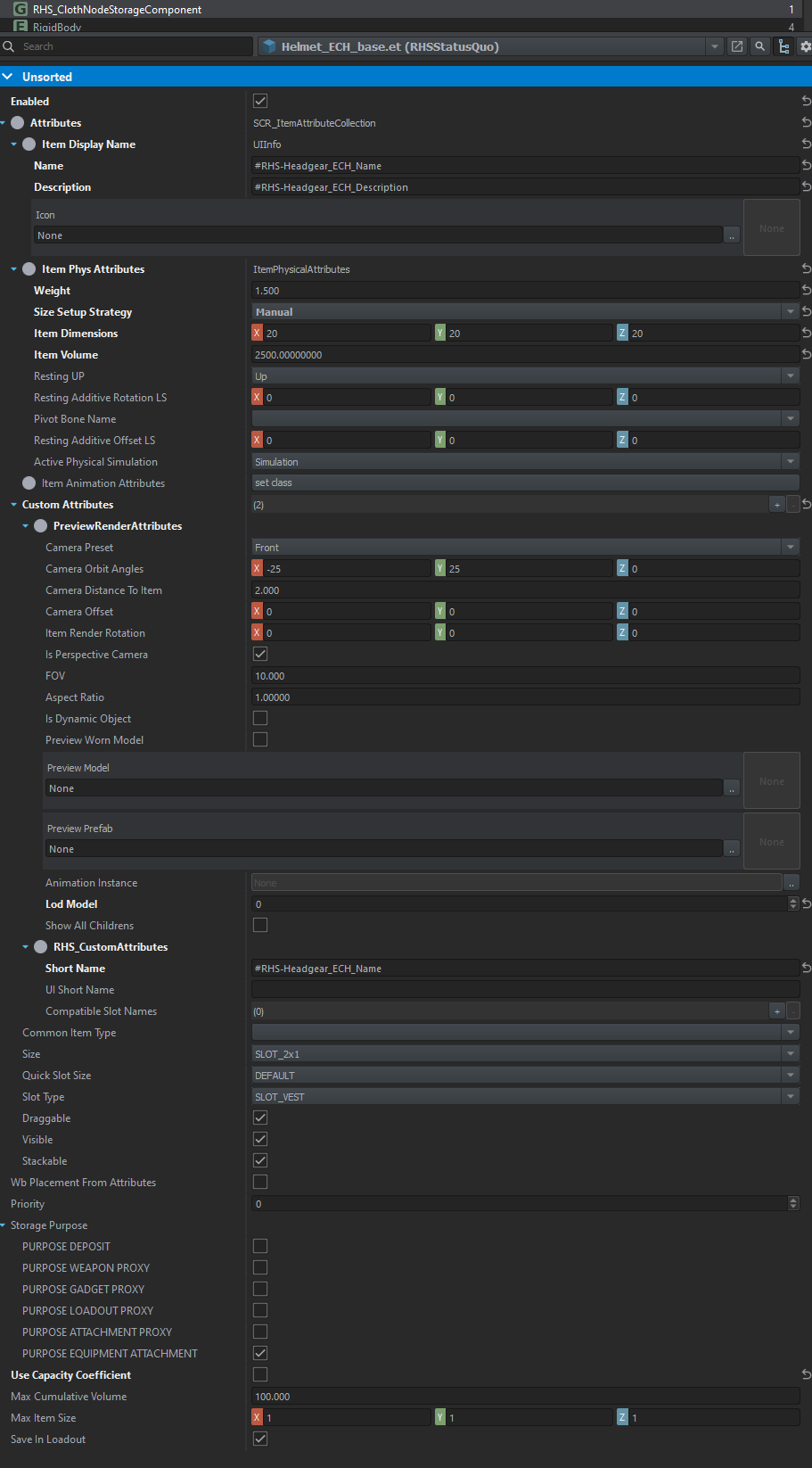This screenshot has height=1468, width=812.
Task: Click the magnifier icon beside the prefab selector
Action: coord(760,46)
